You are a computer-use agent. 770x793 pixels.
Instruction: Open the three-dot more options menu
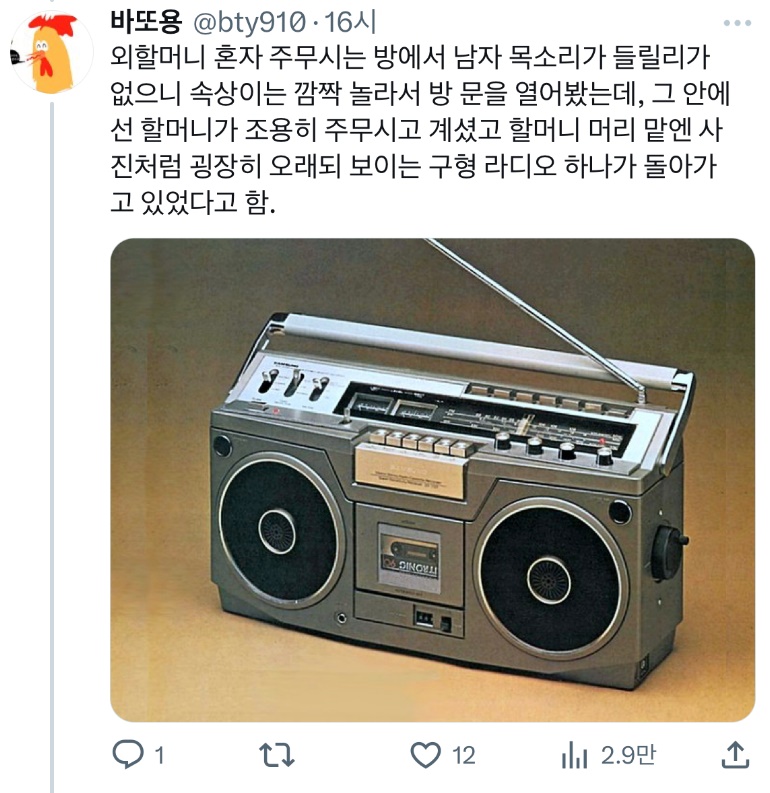(x=737, y=23)
